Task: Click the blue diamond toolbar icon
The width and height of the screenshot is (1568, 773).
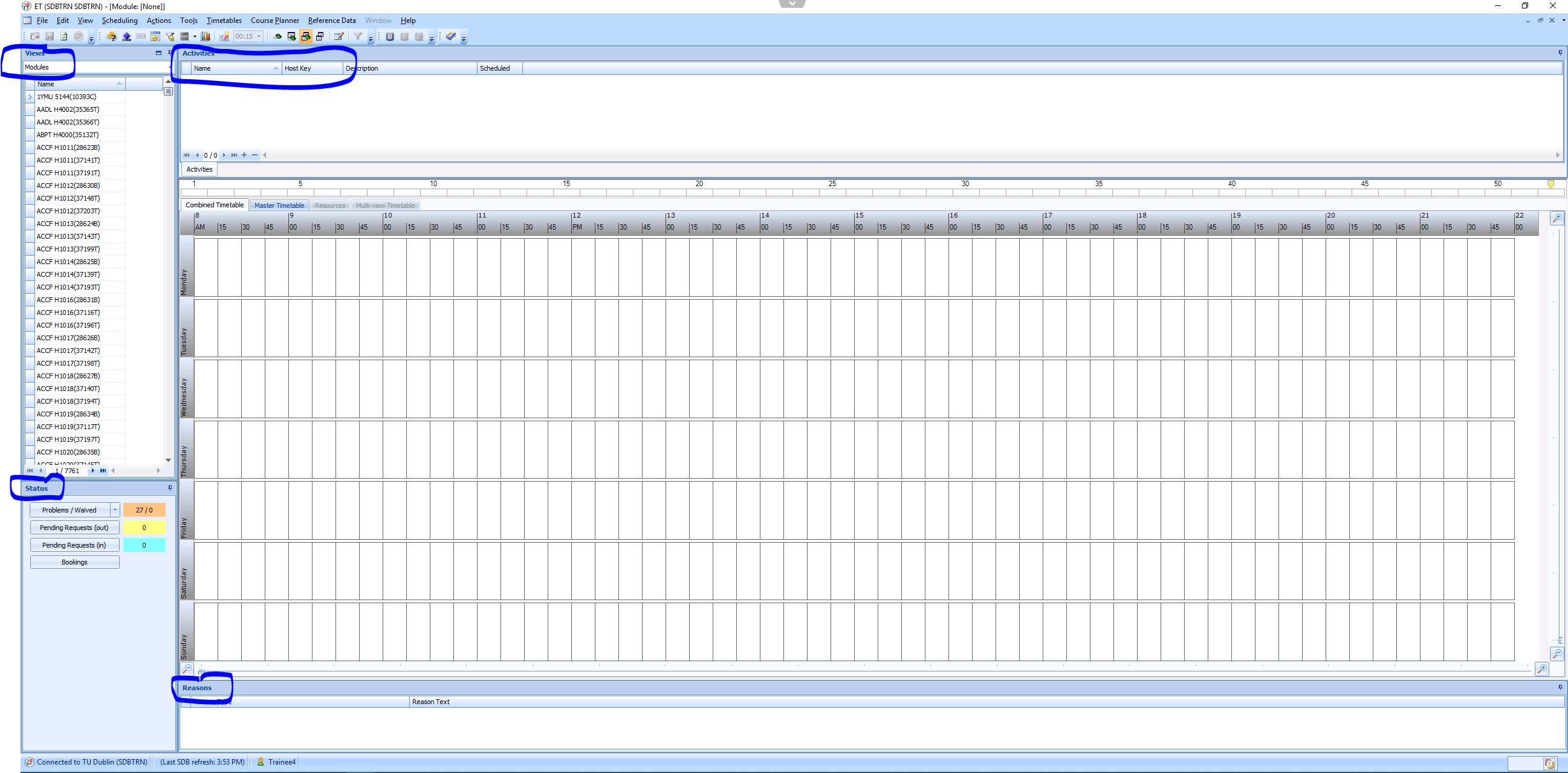Action: (x=126, y=36)
